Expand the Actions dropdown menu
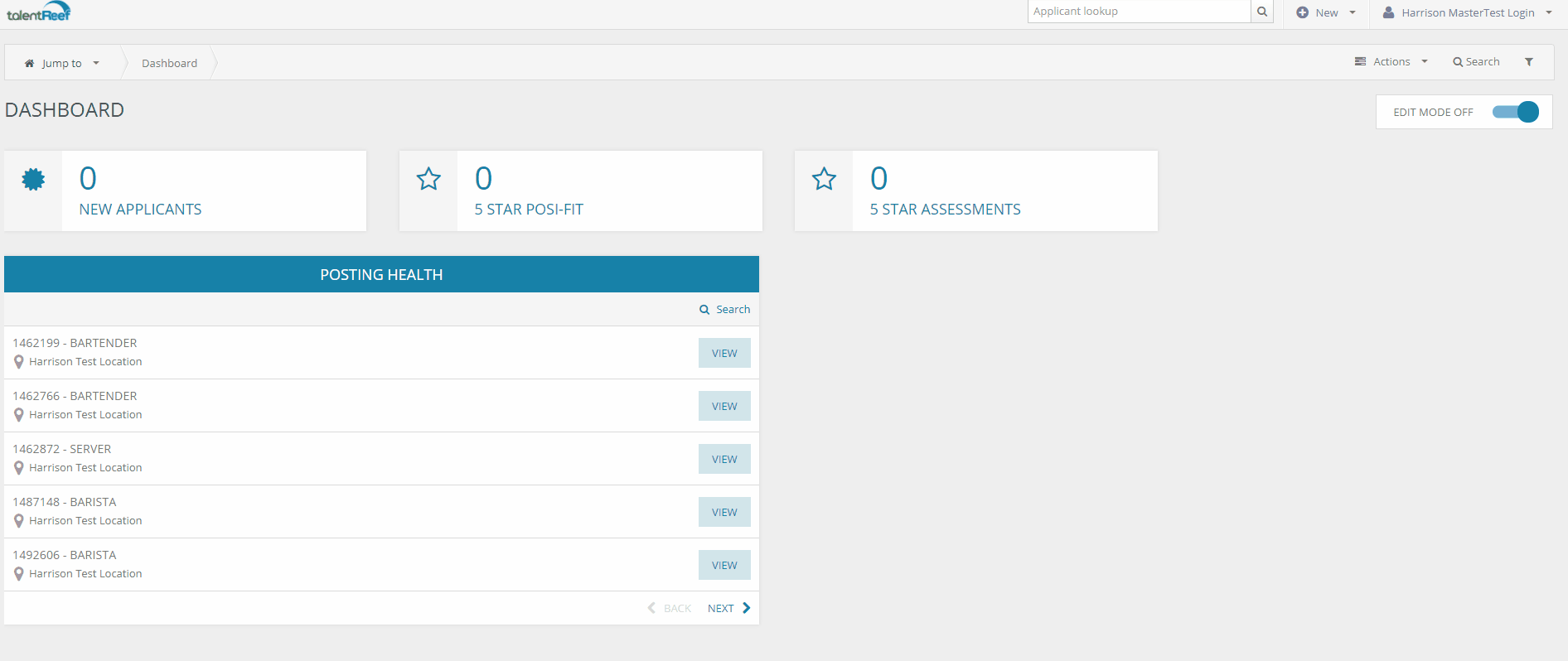Viewport: 1568px width, 661px height. pos(1391,62)
